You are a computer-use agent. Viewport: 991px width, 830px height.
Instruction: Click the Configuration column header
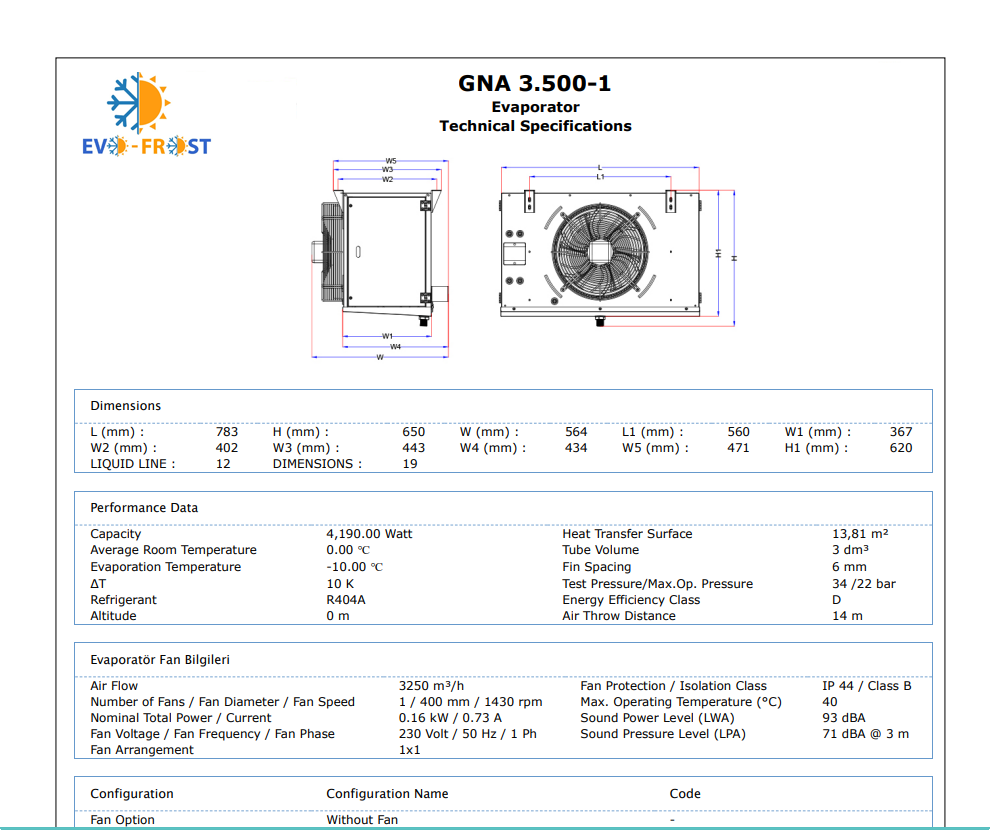131,794
